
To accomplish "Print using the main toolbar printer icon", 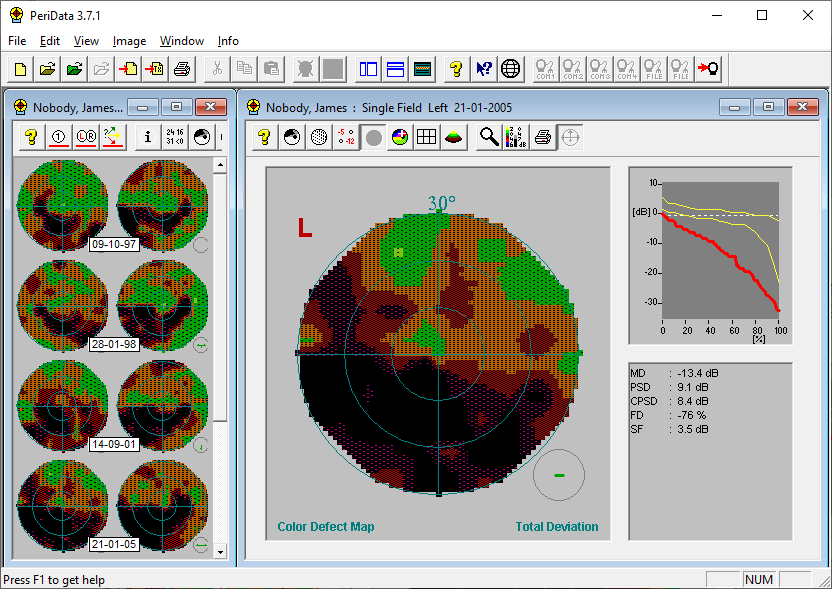I will 183,69.
